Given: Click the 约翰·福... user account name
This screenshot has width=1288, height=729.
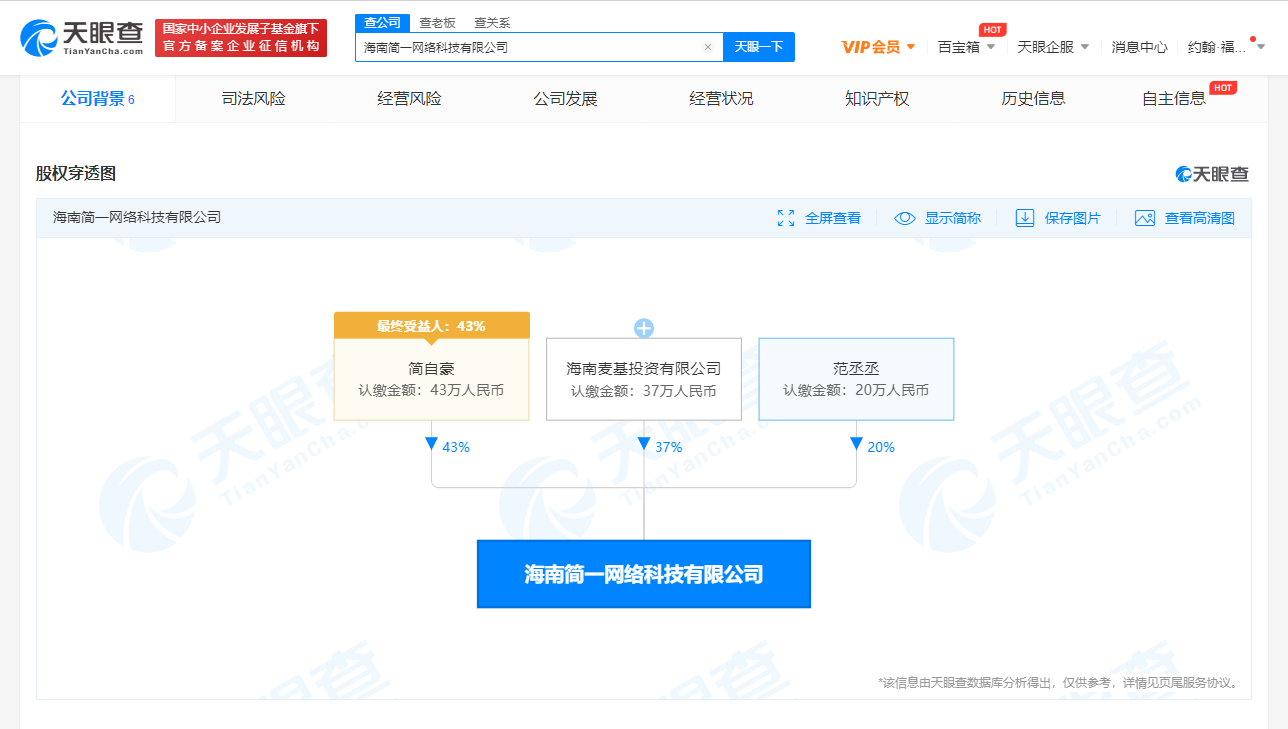Looking at the screenshot, I should [1217, 47].
